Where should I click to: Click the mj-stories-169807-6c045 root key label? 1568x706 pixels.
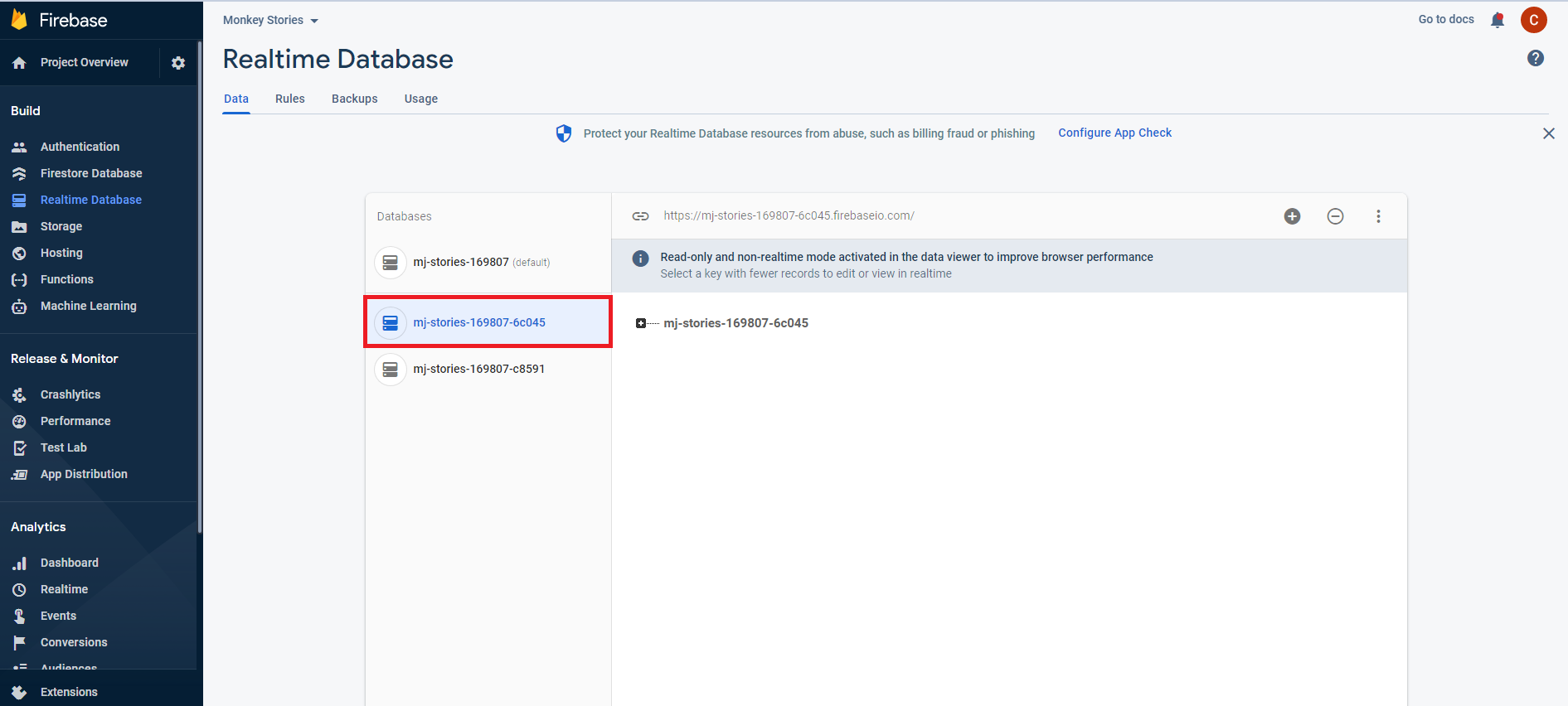[x=735, y=323]
